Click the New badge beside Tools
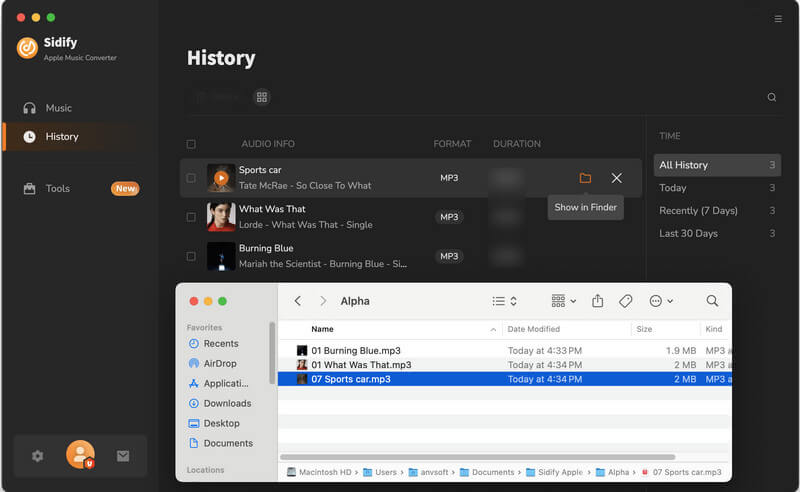The image size is (800, 492). pos(125,188)
